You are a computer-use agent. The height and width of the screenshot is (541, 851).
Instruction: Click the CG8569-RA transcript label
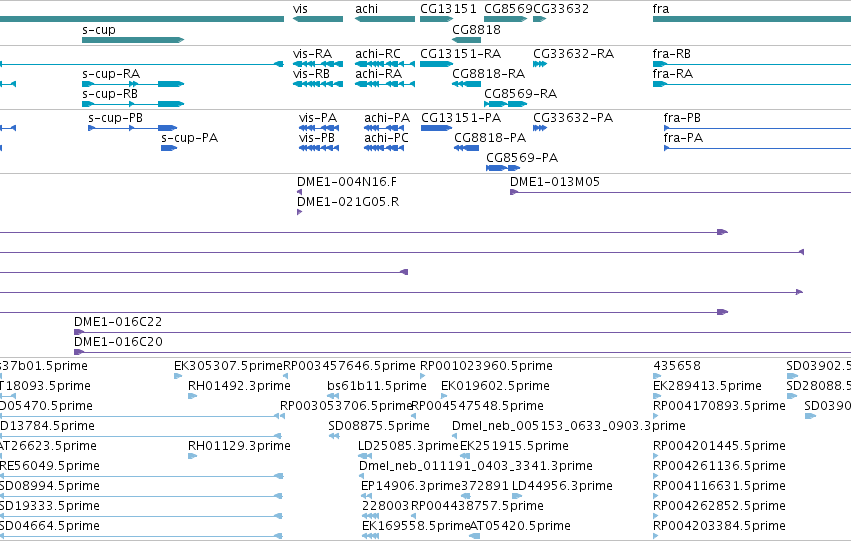[x=520, y=93]
